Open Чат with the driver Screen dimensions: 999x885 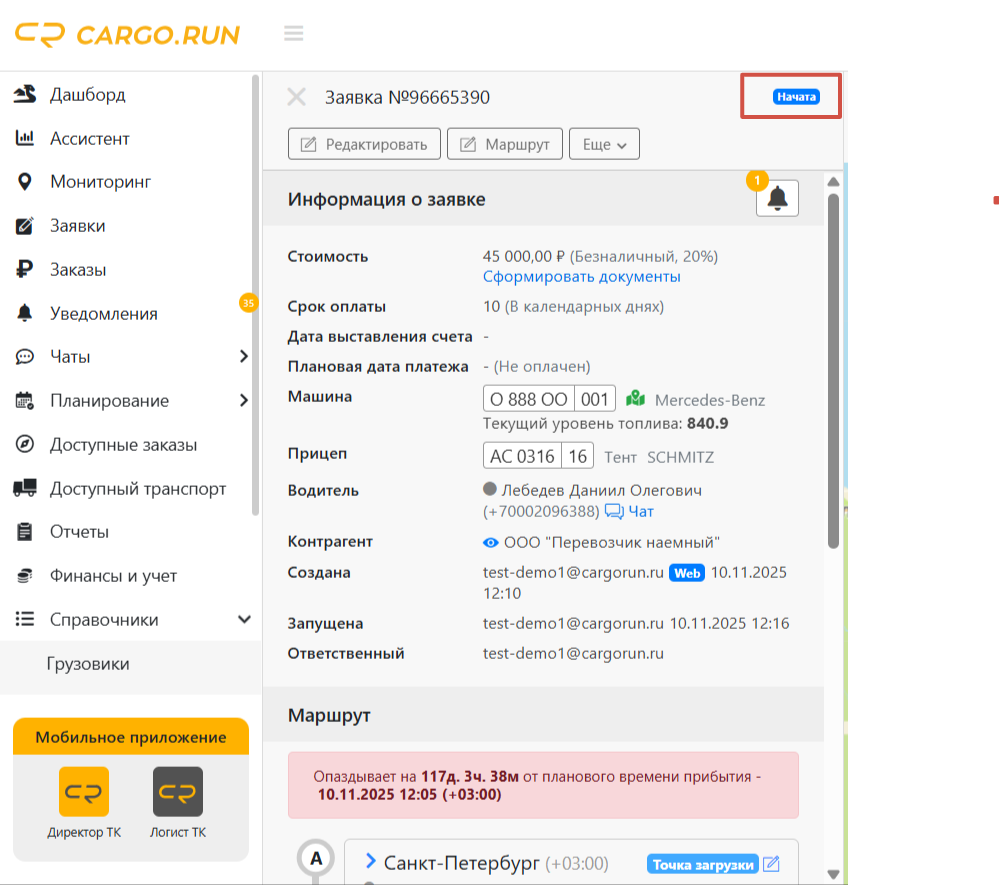629,512
